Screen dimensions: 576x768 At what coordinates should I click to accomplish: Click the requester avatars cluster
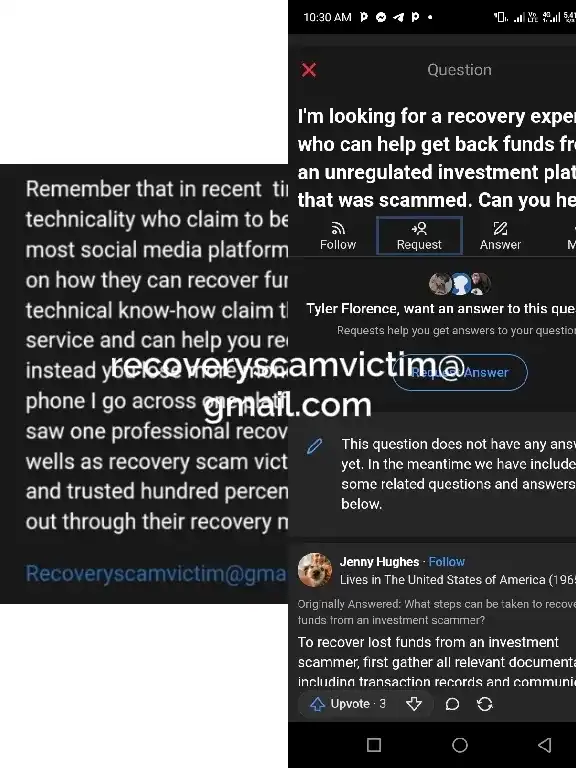click(459, 284)
